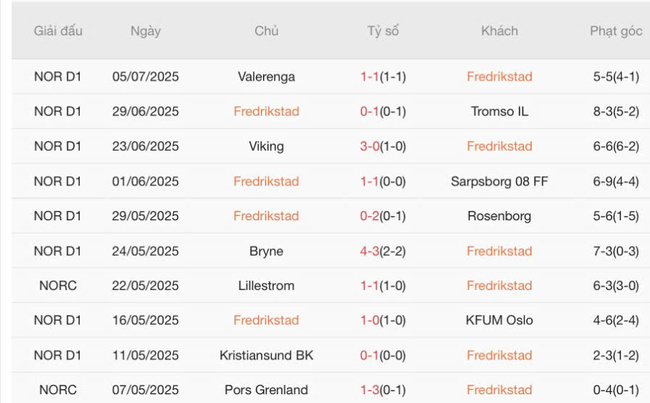The width and height of the screenshot is (650, 403).
Task: Open the Bryne team link
Action: tap(266, 251)
